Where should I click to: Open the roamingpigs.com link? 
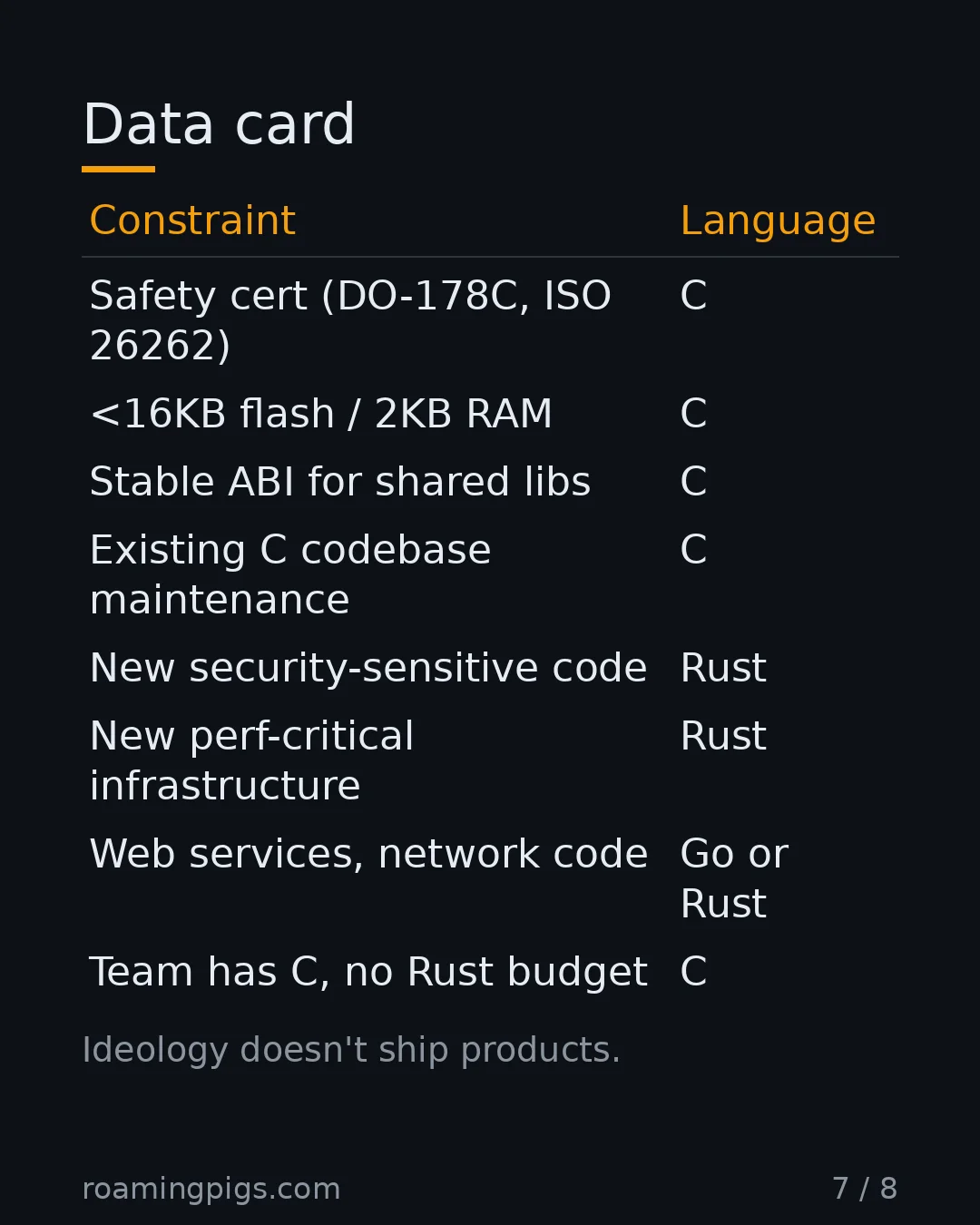pyautogui.click(x=211, y=1189)
